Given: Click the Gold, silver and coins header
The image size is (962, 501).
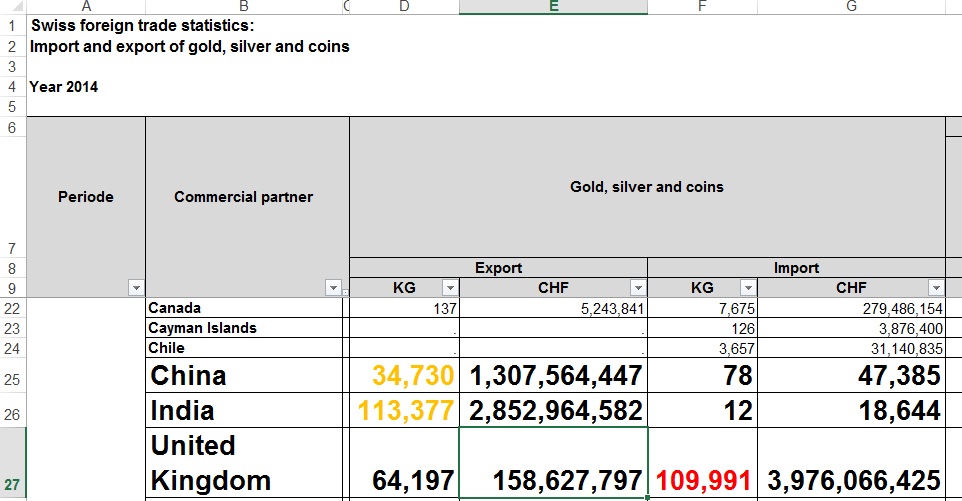Looking at the screenshot, I should click(646, 187).
